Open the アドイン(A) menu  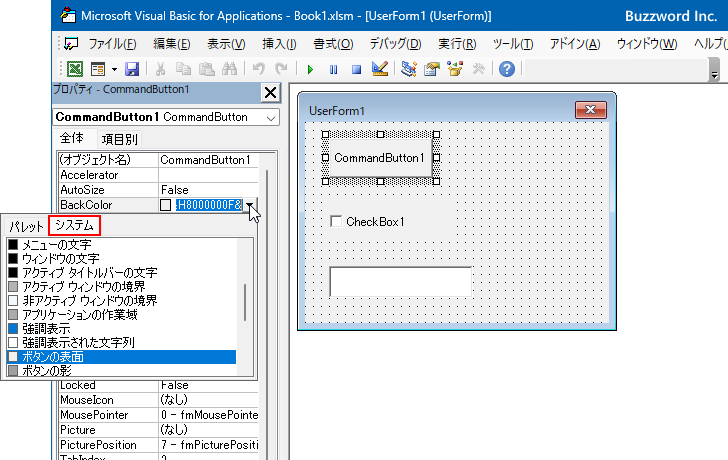(x=575, y=44)
